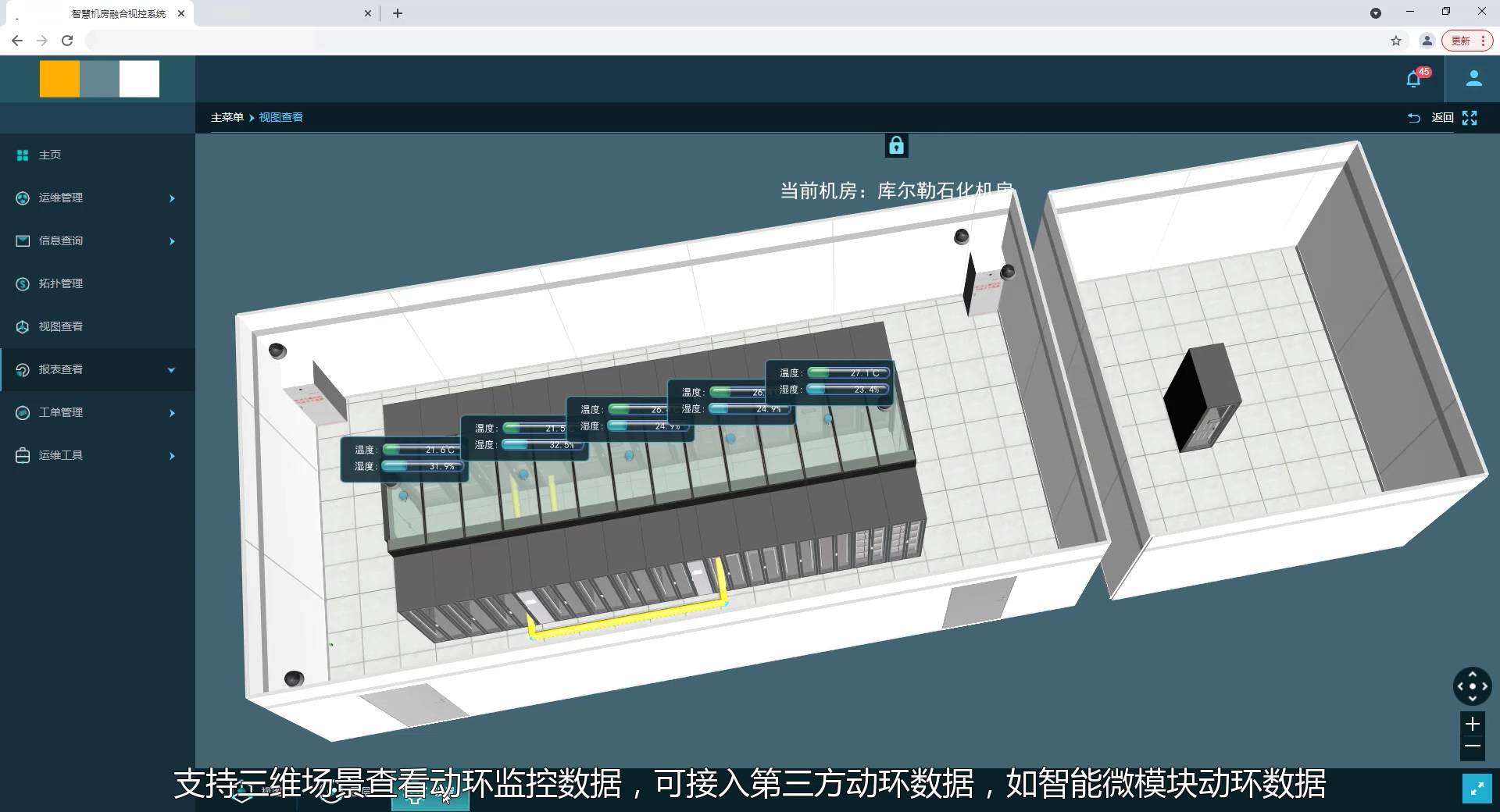
Task: Click the 运维管理 sidebar icon
Action: pyautogui.click(x=23, y=198)
